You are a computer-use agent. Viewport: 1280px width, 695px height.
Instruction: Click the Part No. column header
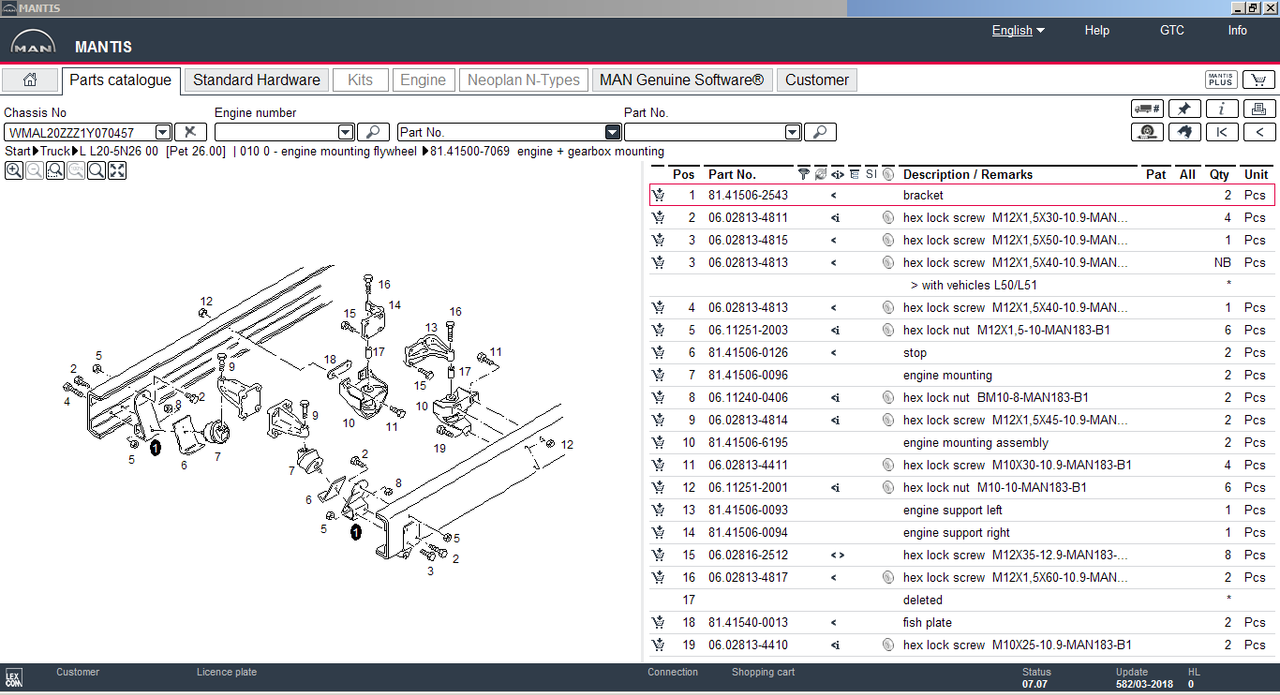click(731, 174)
